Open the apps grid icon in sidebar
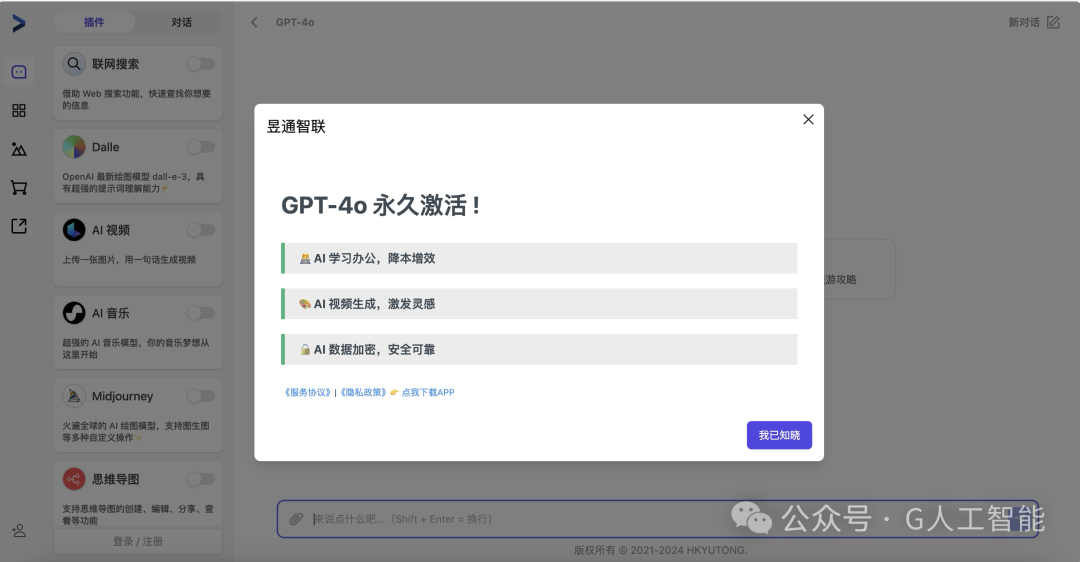This screenshot has width=1080, height=562. (19, 111)
